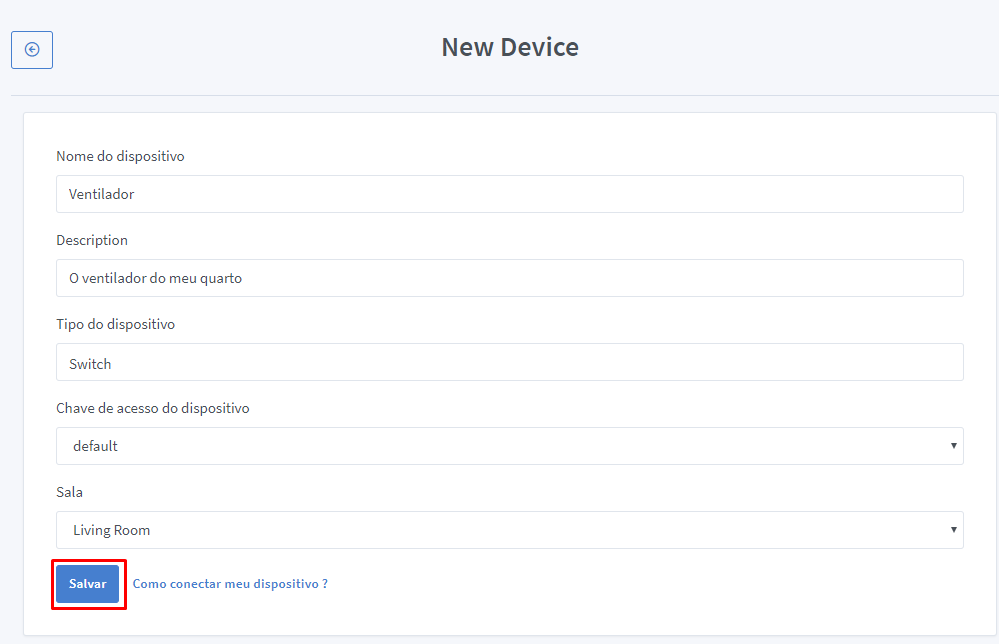Click the "New Device" page heading
Viewport: 999px width, 644px height.
tap(510, 47)
